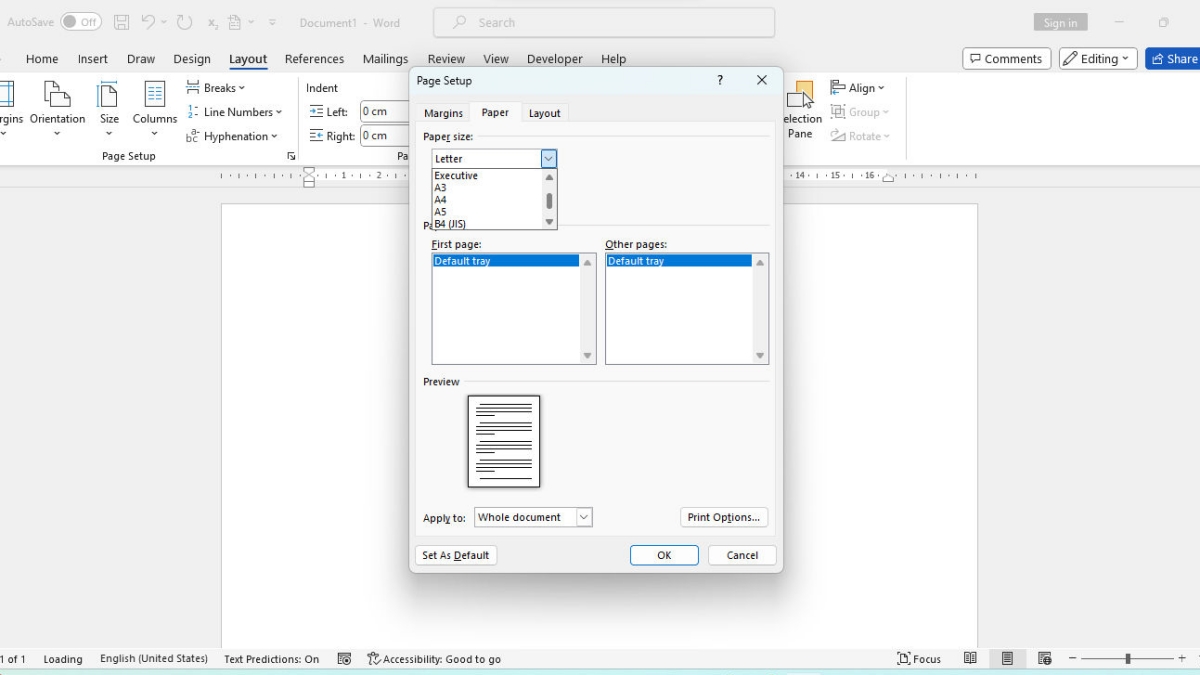The height and width of the screenshot is (675, 1200).
Task: Click the Print Options button
Action: [x=724, y=517]
